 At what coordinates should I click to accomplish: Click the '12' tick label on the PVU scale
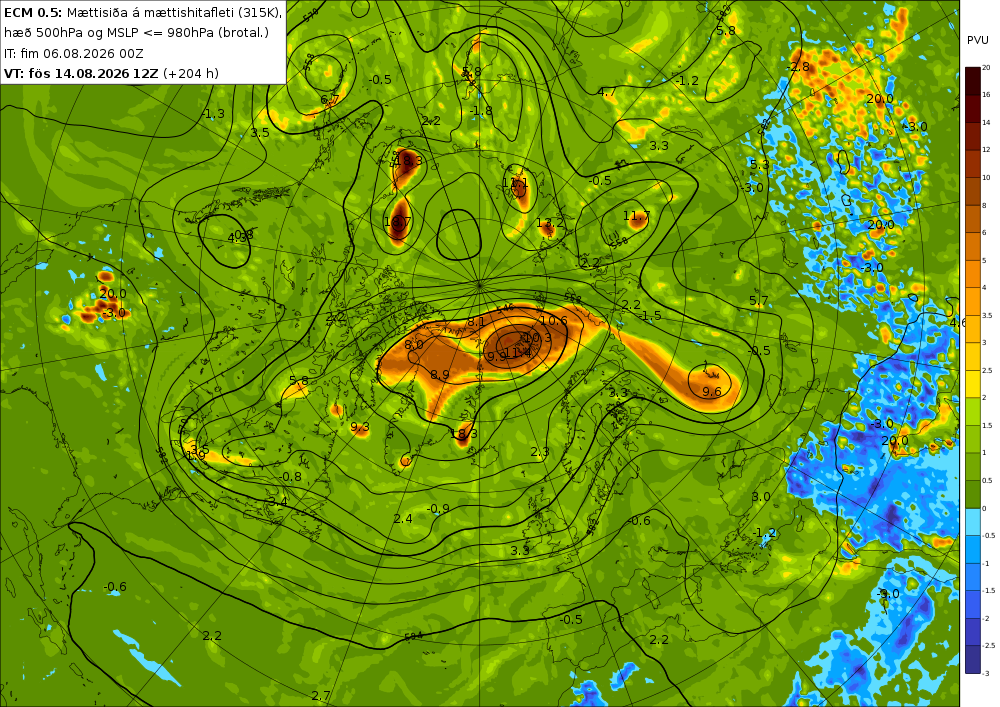(986, 150)
